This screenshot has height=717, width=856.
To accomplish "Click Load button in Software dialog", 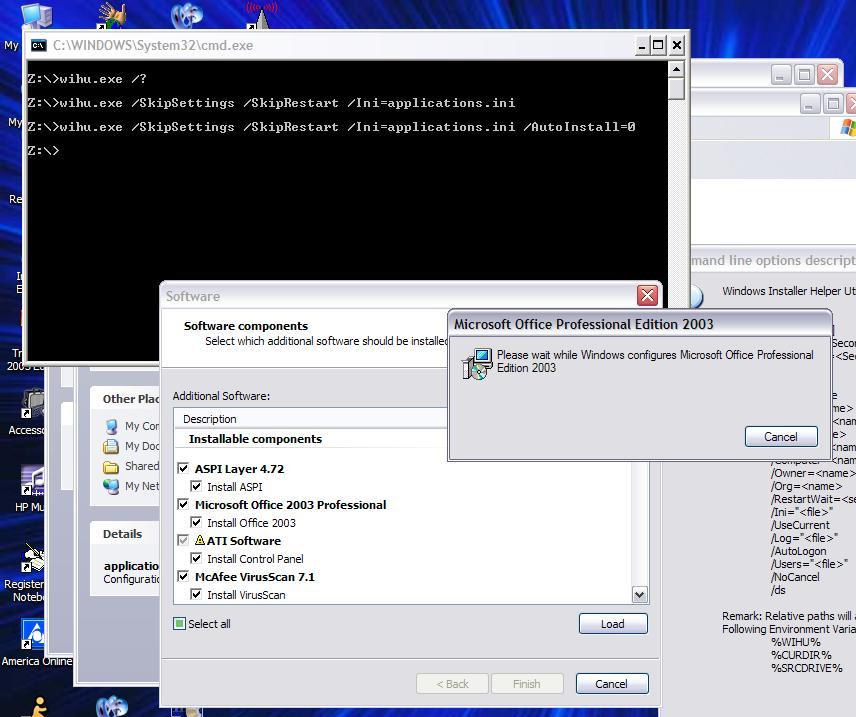I will [x=613, y=624].
